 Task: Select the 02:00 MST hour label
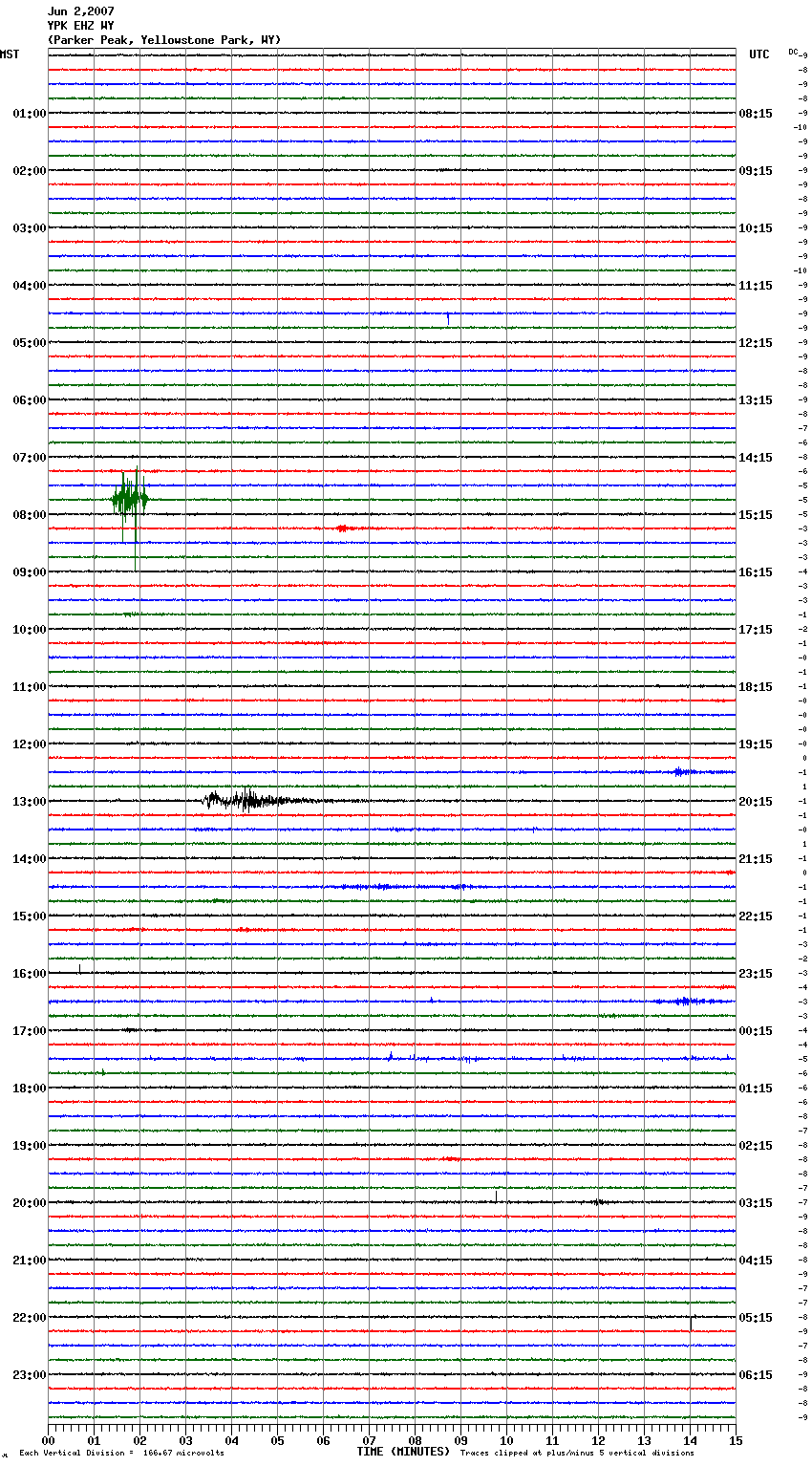(x=30, y=171)
